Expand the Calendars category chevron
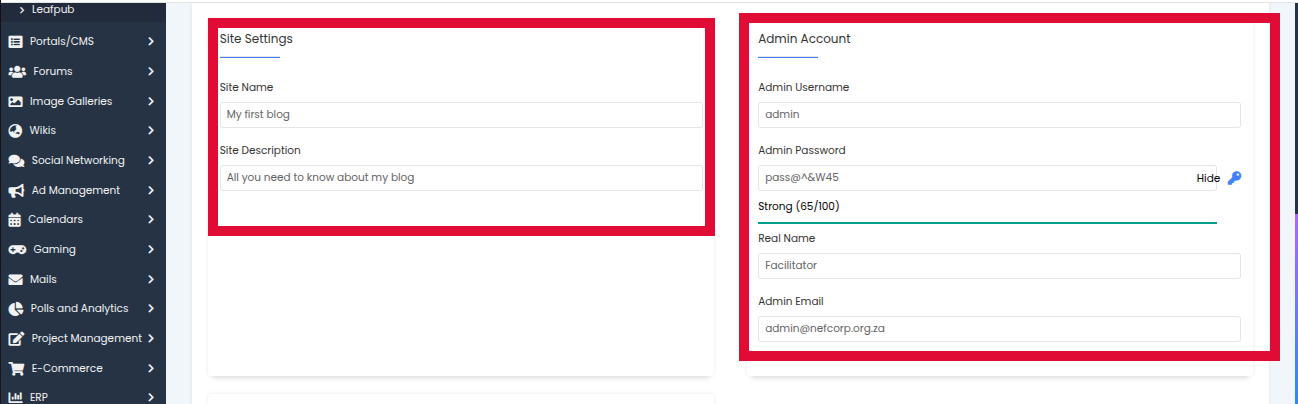Viewport: 1298px width, 404px height. pyautogui.click(x=150, y=220)
